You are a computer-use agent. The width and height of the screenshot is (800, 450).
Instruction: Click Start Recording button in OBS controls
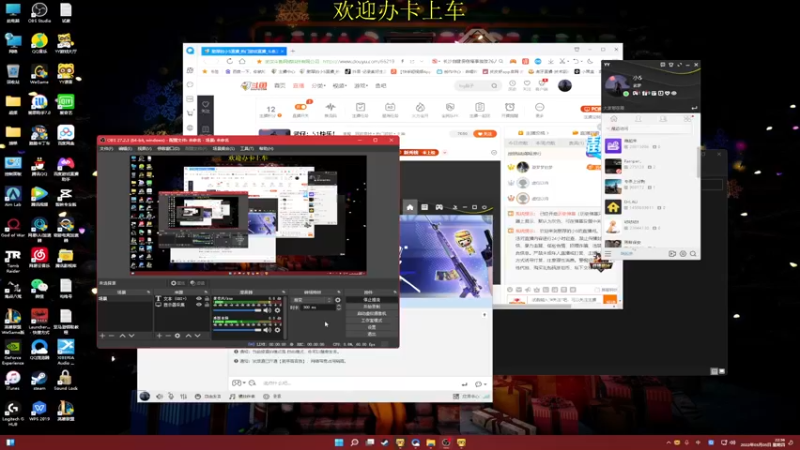pyautogui.click(x=371, y=306)
